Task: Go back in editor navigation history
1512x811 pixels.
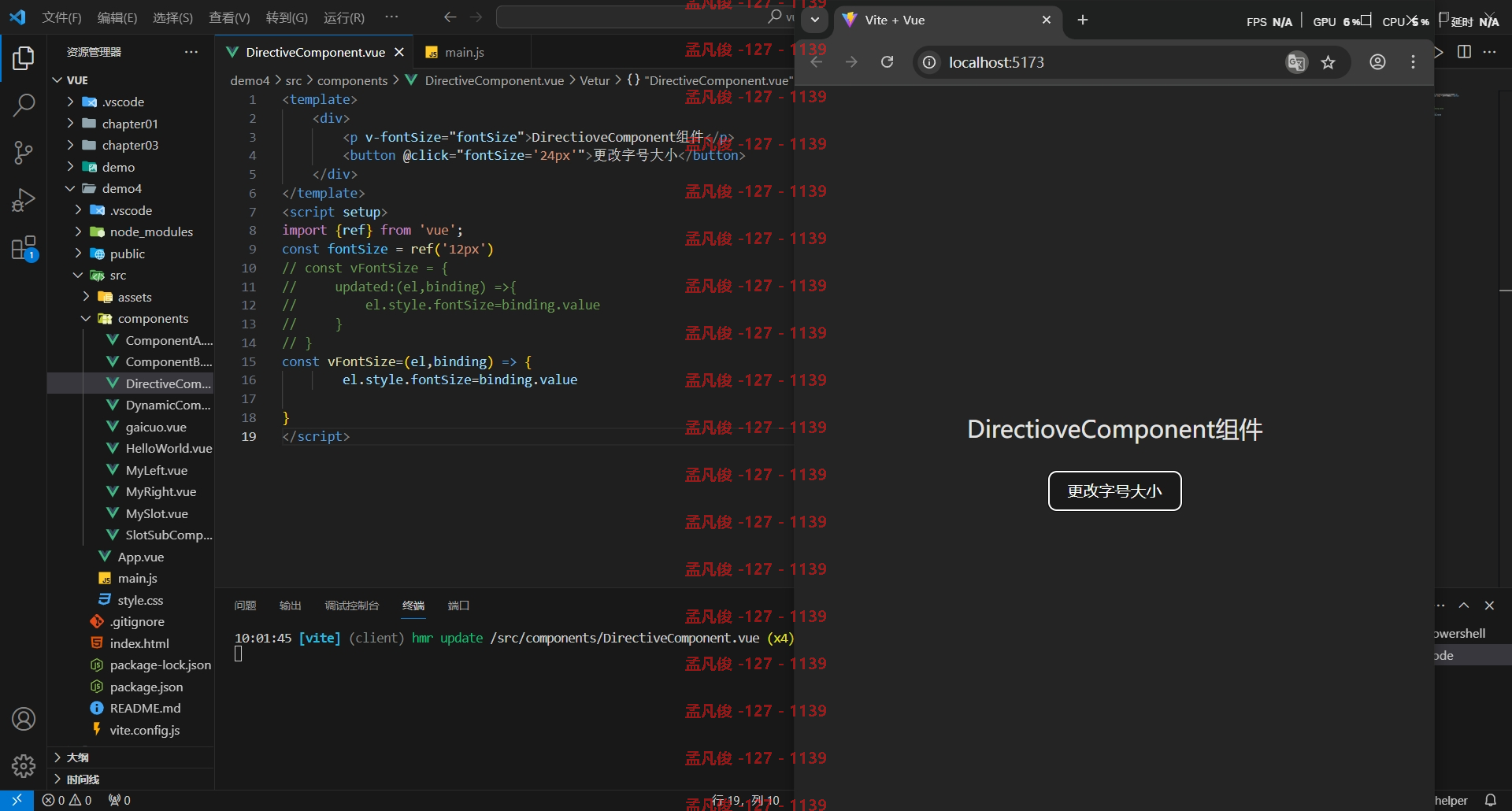Action: point(450,17)
